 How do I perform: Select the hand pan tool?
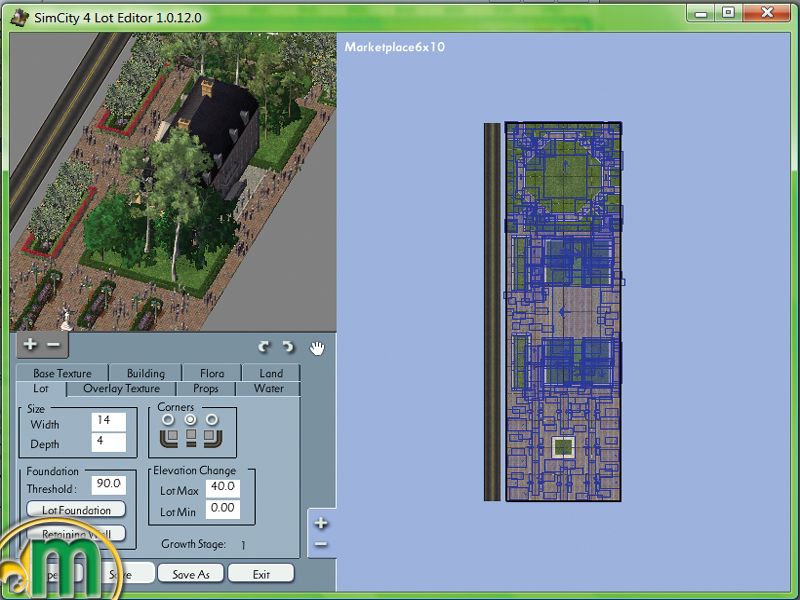click(x=317, y=348)
